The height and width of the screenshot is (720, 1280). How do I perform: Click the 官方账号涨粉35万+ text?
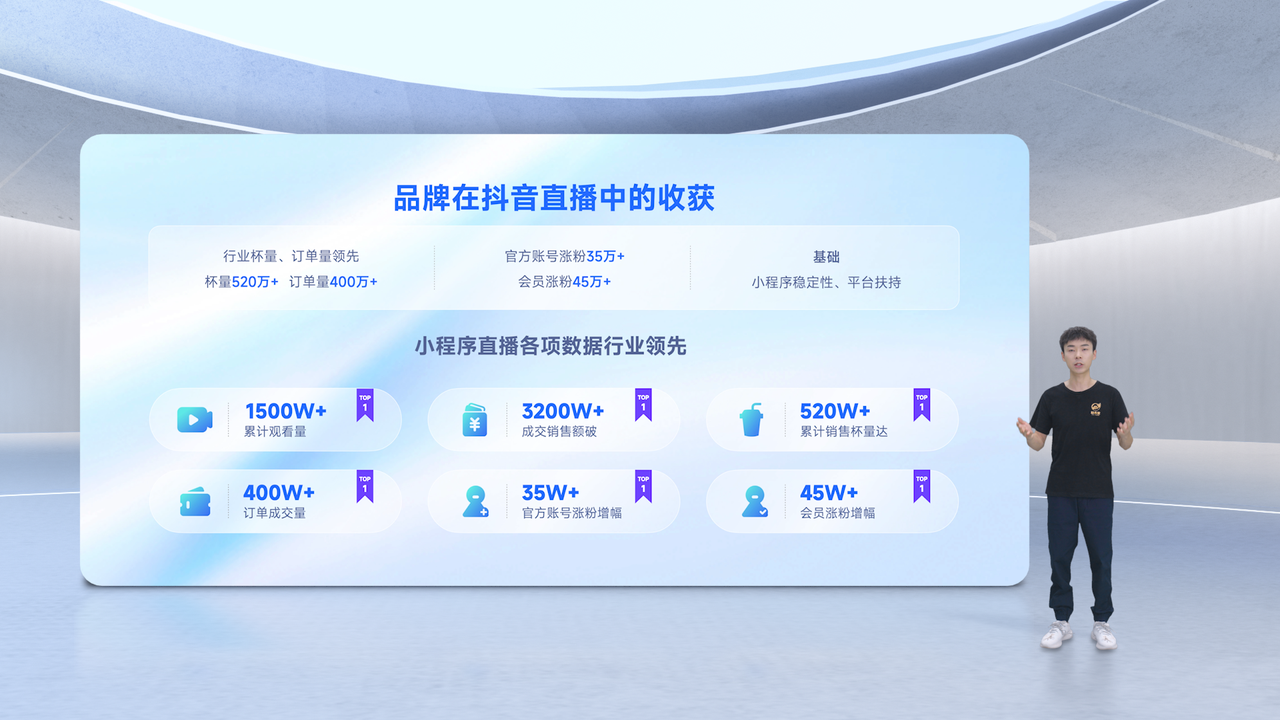564,257
